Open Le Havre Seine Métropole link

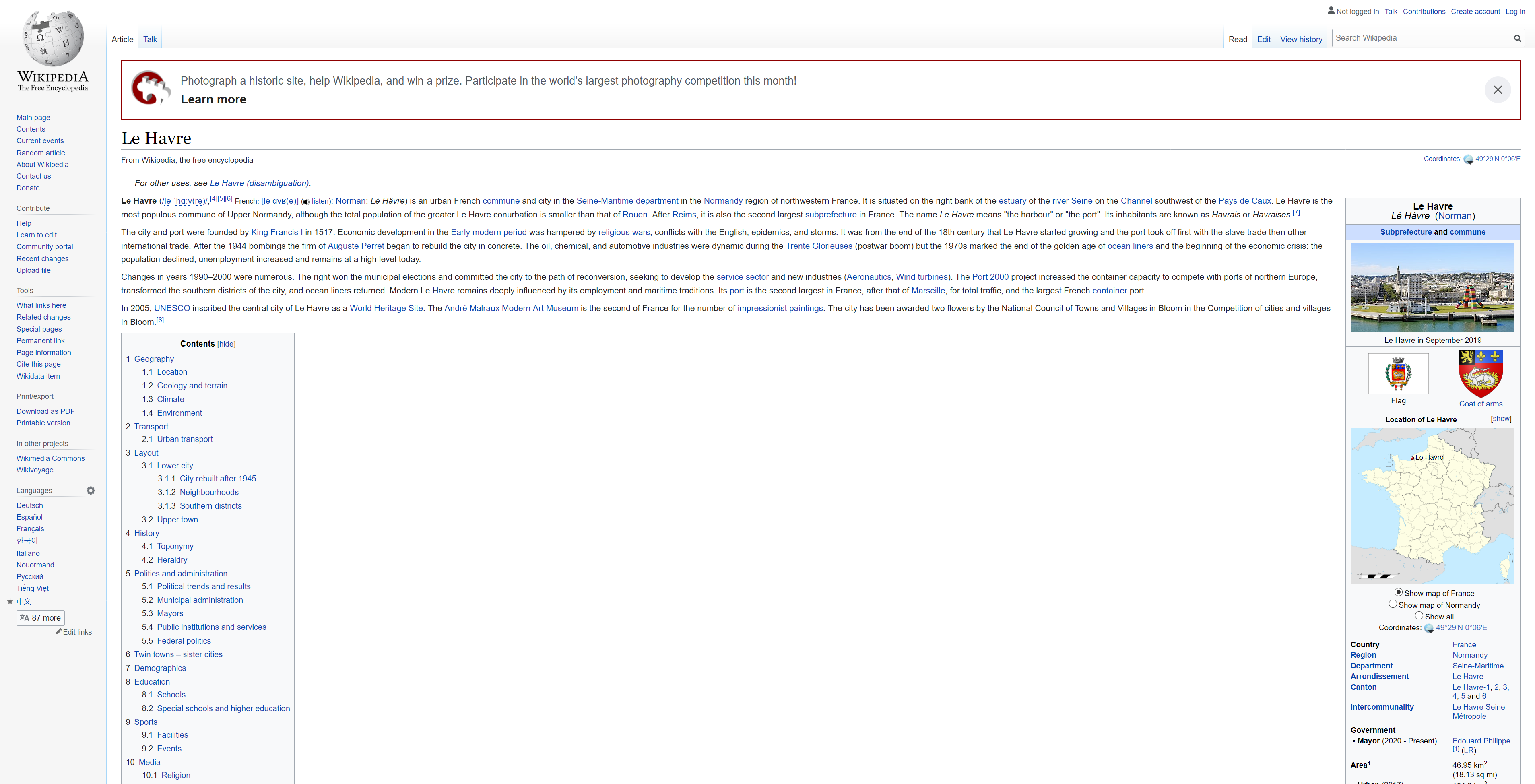1478,711
